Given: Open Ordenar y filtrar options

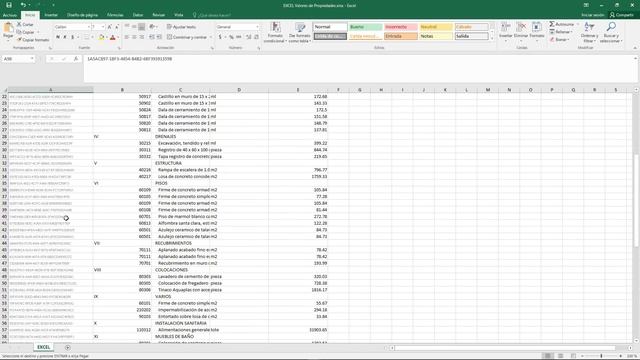Looking at the screenshot, I should point(589,32).
